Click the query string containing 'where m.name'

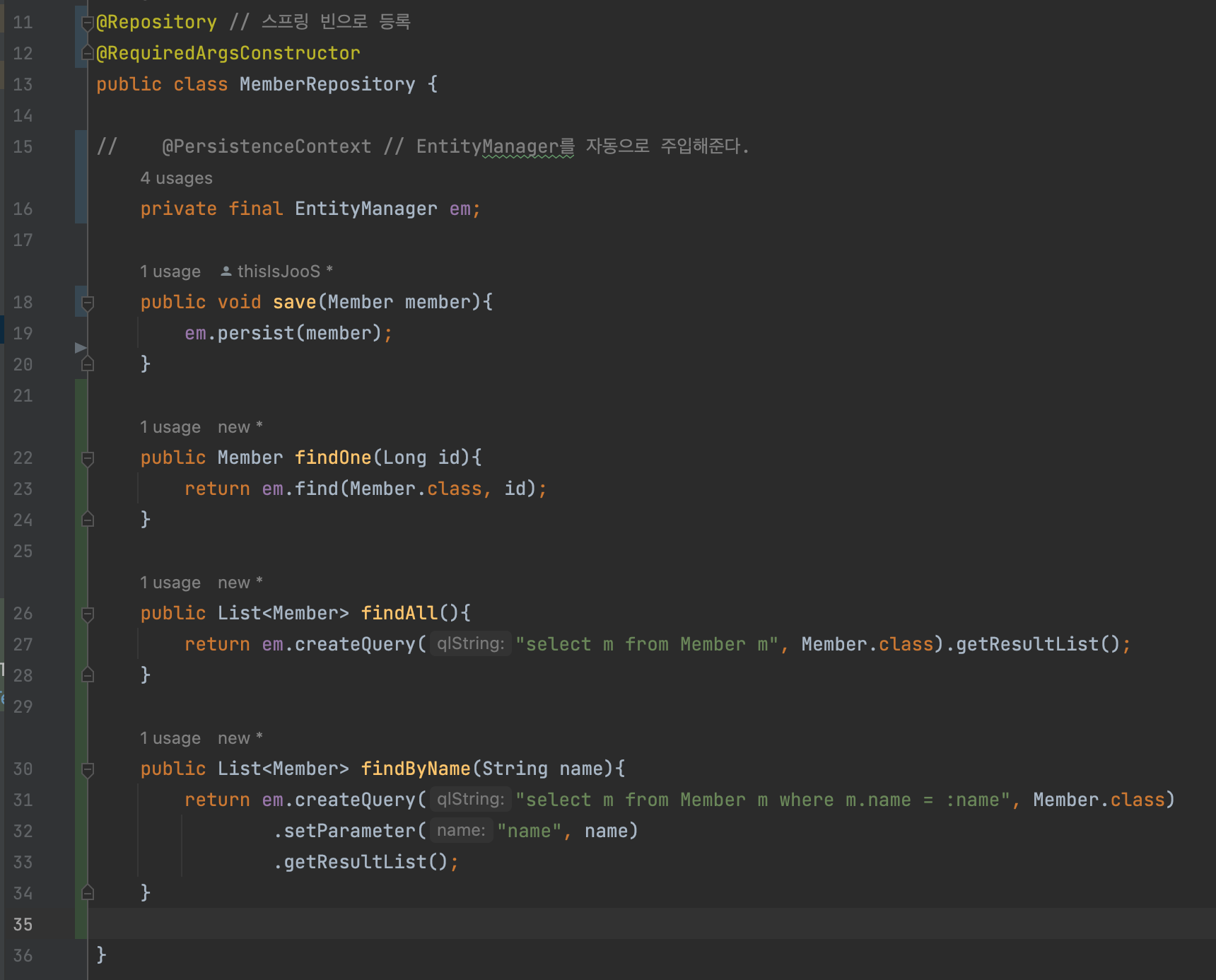[763, 800]
